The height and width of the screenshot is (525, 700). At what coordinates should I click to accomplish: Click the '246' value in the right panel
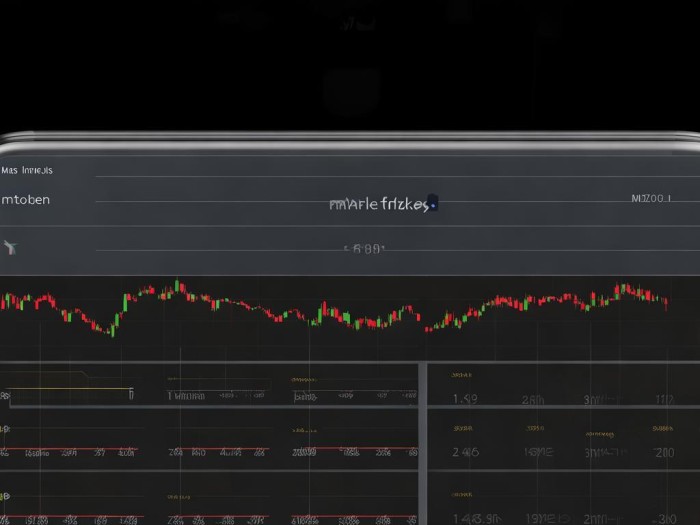click(465, 452)
